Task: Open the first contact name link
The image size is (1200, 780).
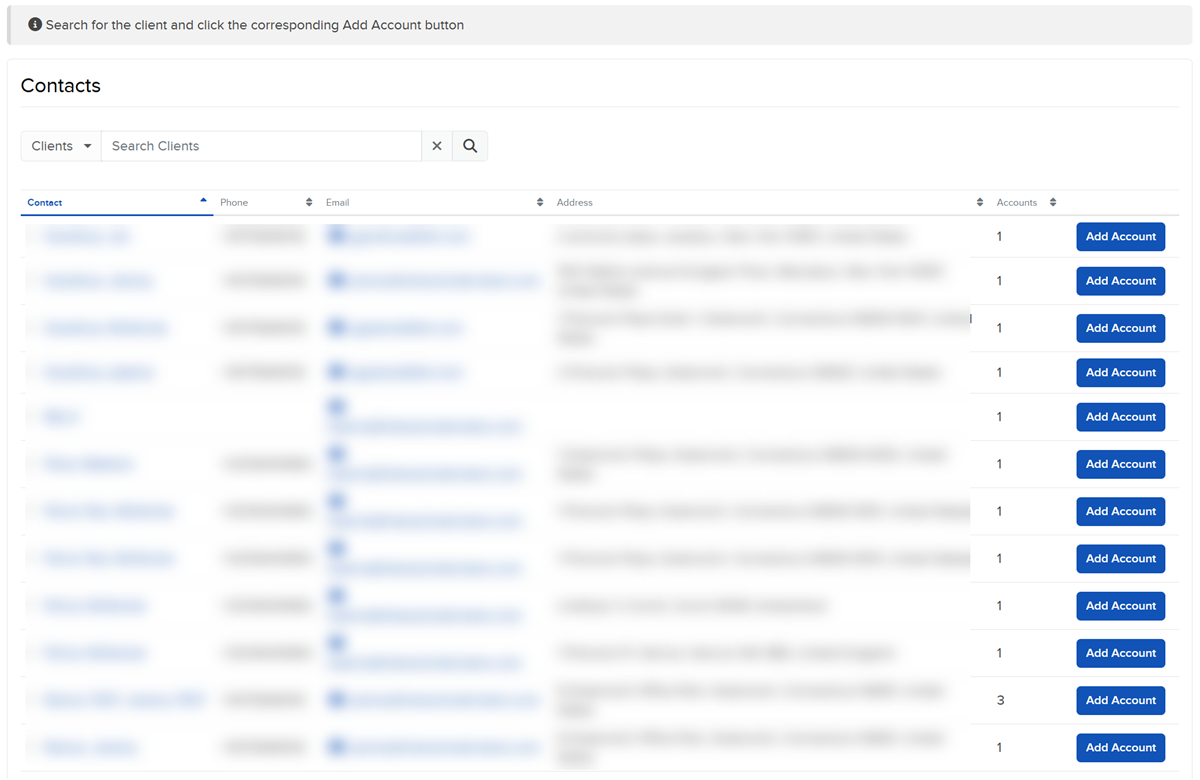Action: (x=87, y=237)
